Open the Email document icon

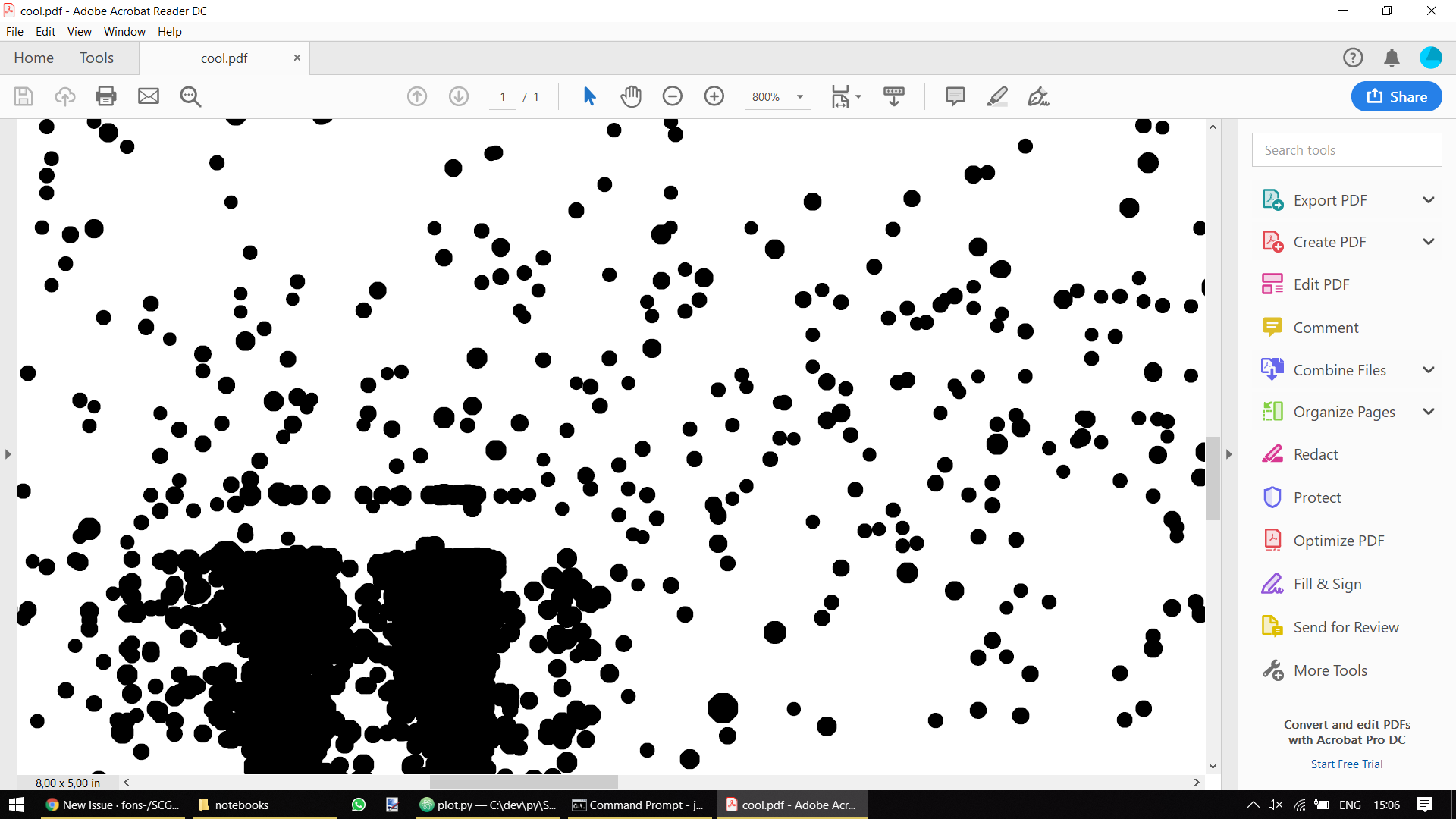pyautogui.click(x=148, y=96)
